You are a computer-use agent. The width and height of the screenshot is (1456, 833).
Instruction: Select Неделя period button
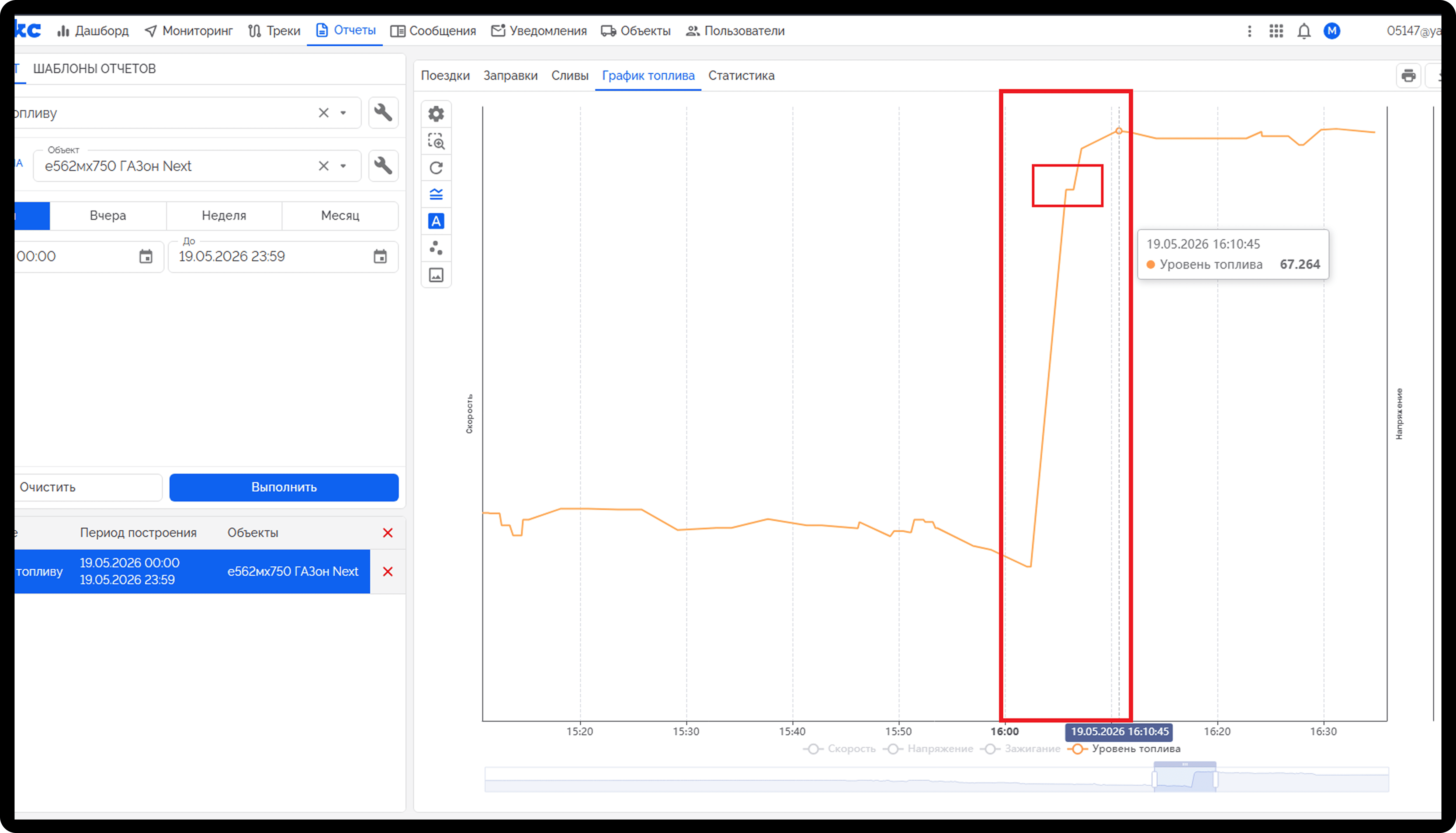coord(224,216)
